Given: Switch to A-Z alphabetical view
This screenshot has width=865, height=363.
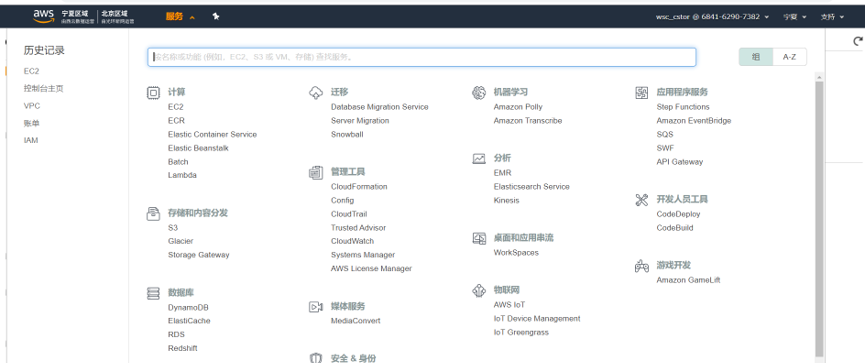Looking at the screenshot, I should pos(789,57).
